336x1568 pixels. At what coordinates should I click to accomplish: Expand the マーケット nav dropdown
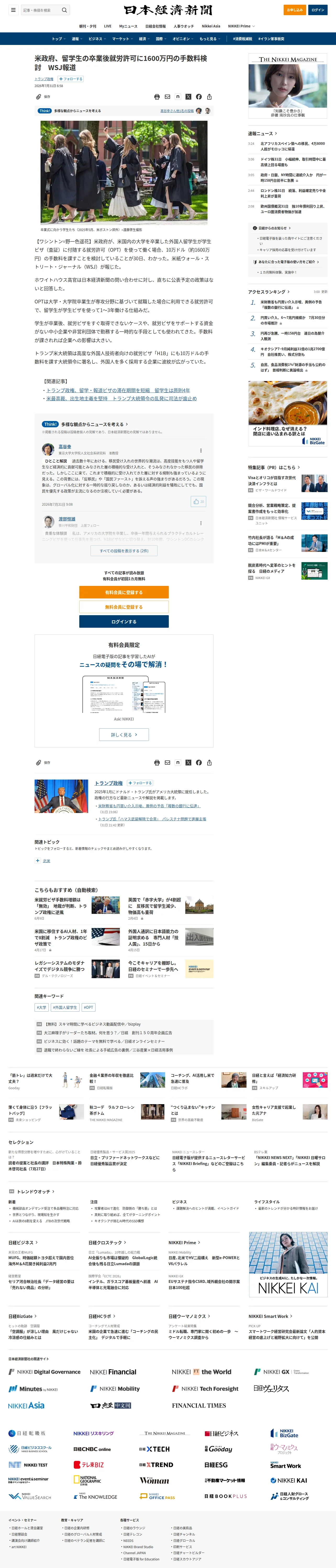[122, 39]
